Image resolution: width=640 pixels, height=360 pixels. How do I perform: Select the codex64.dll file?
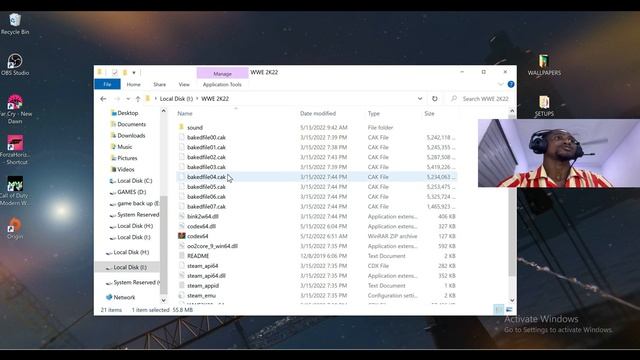pyautogui.click(x=201, y=226)
